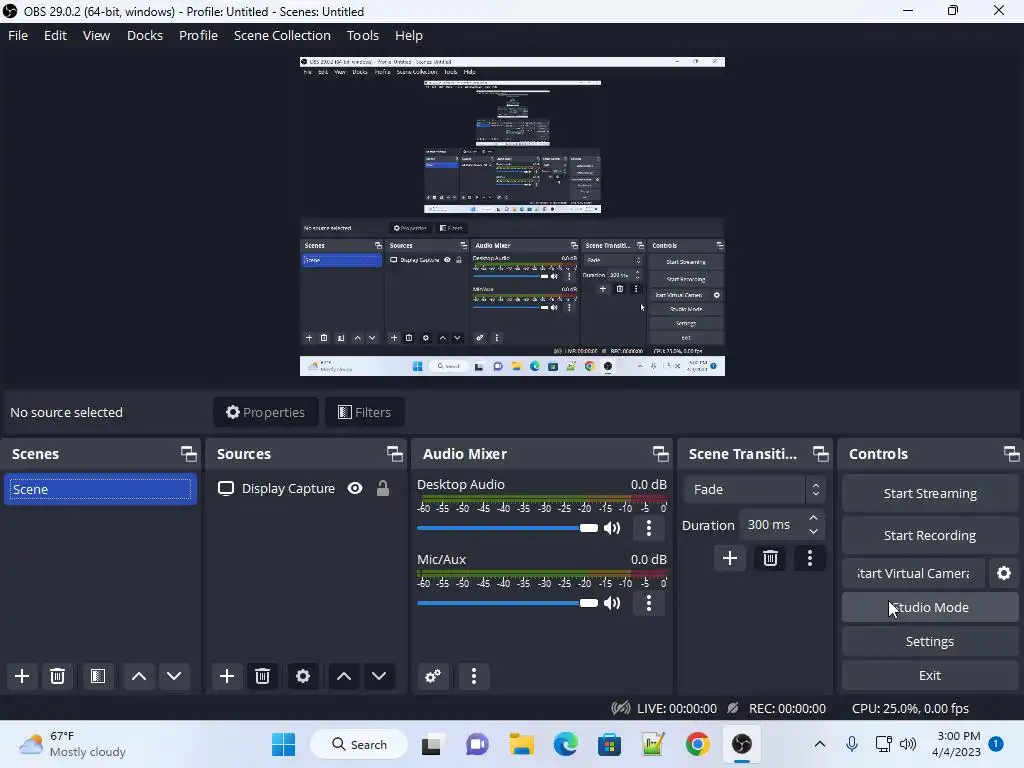Screen dimensions: 1024x768
Task: Click the preview canvas thumbnail
Action: coord(512,216)
